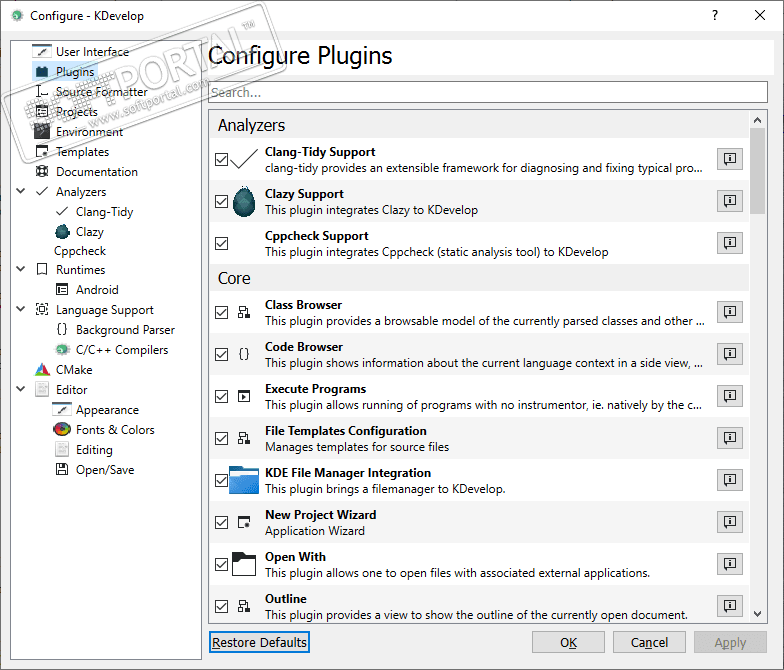The width and height of the screenshot is (784, 670).
Task: Toggle the Outline plugin checkbox
Action: click(222, 606)
